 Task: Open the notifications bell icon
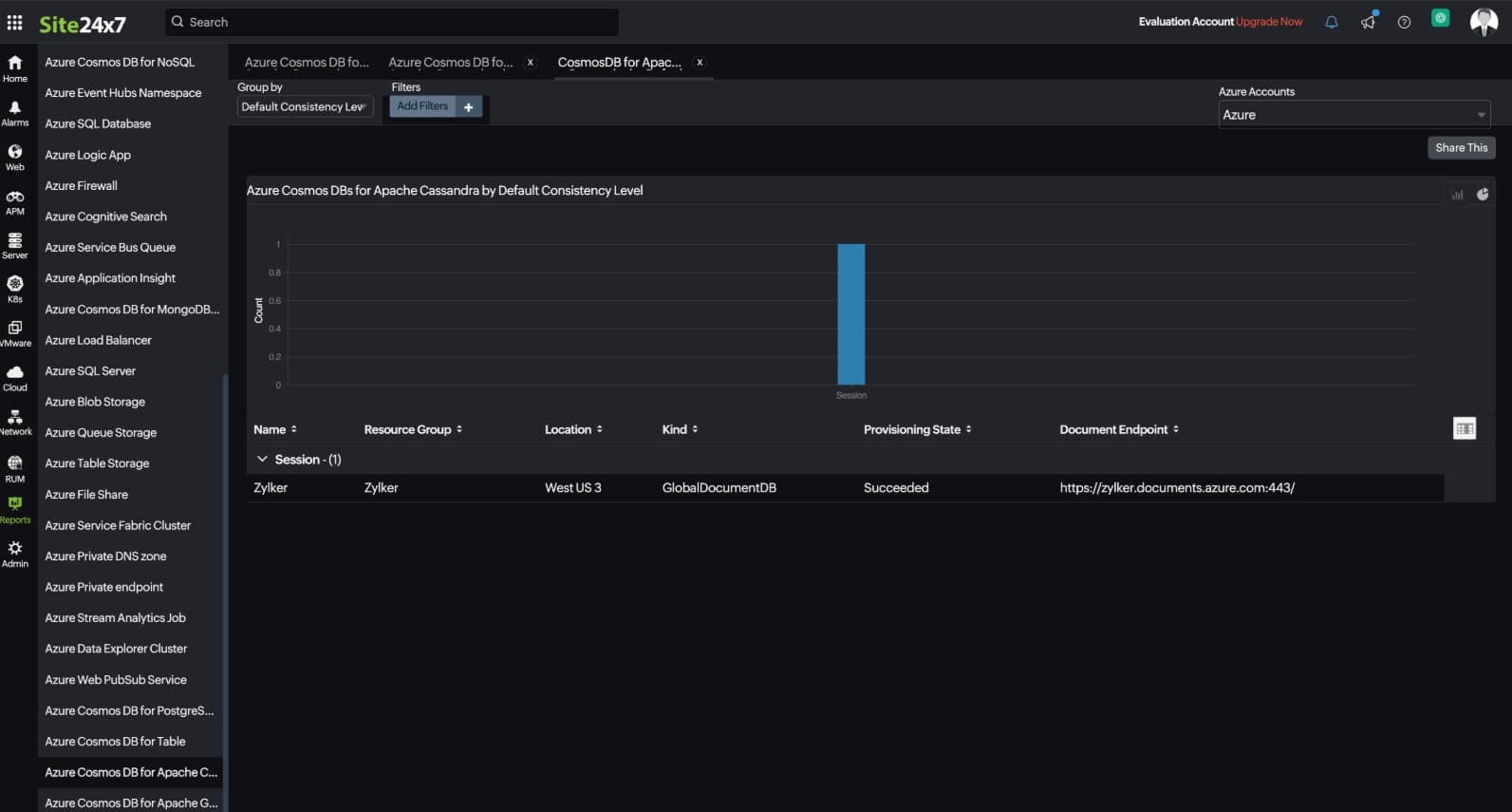coord(1332,22)
